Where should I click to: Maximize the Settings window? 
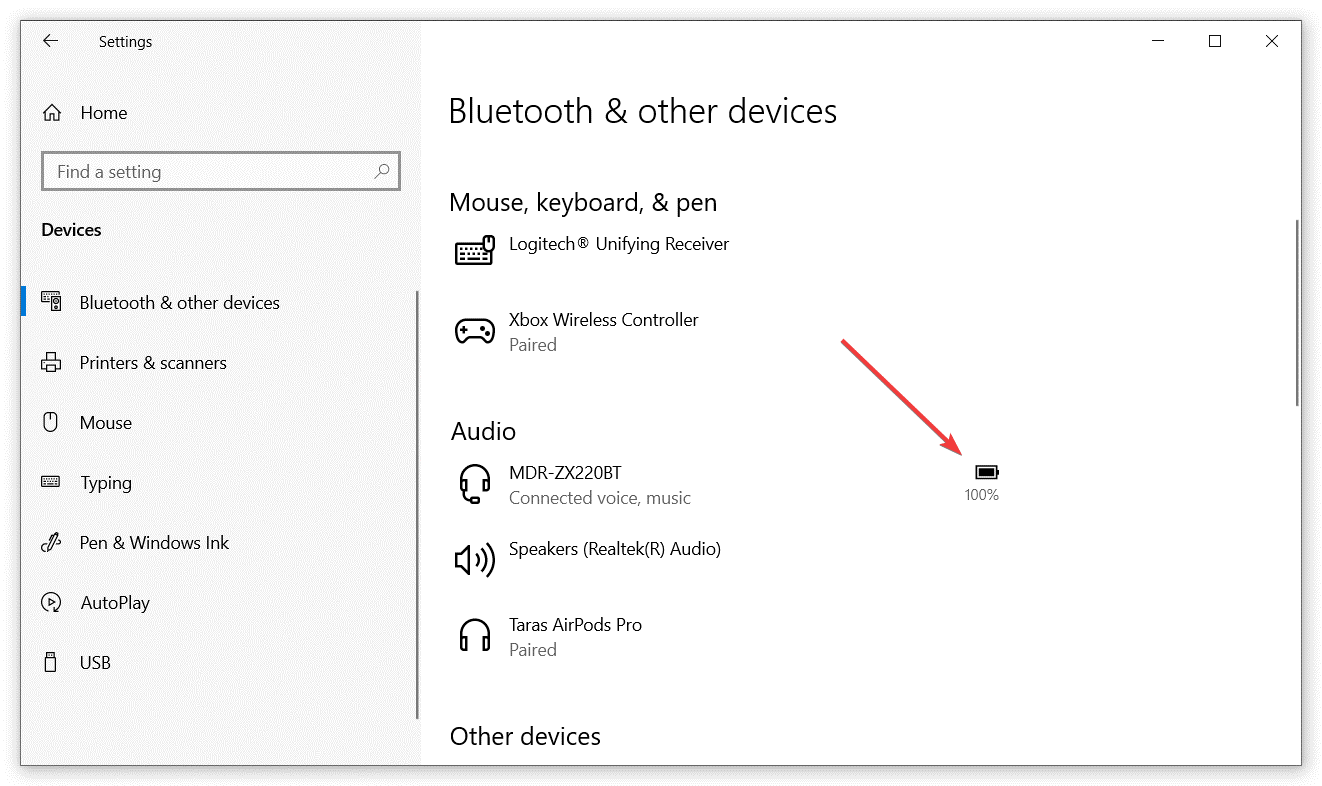[1215, 41]
